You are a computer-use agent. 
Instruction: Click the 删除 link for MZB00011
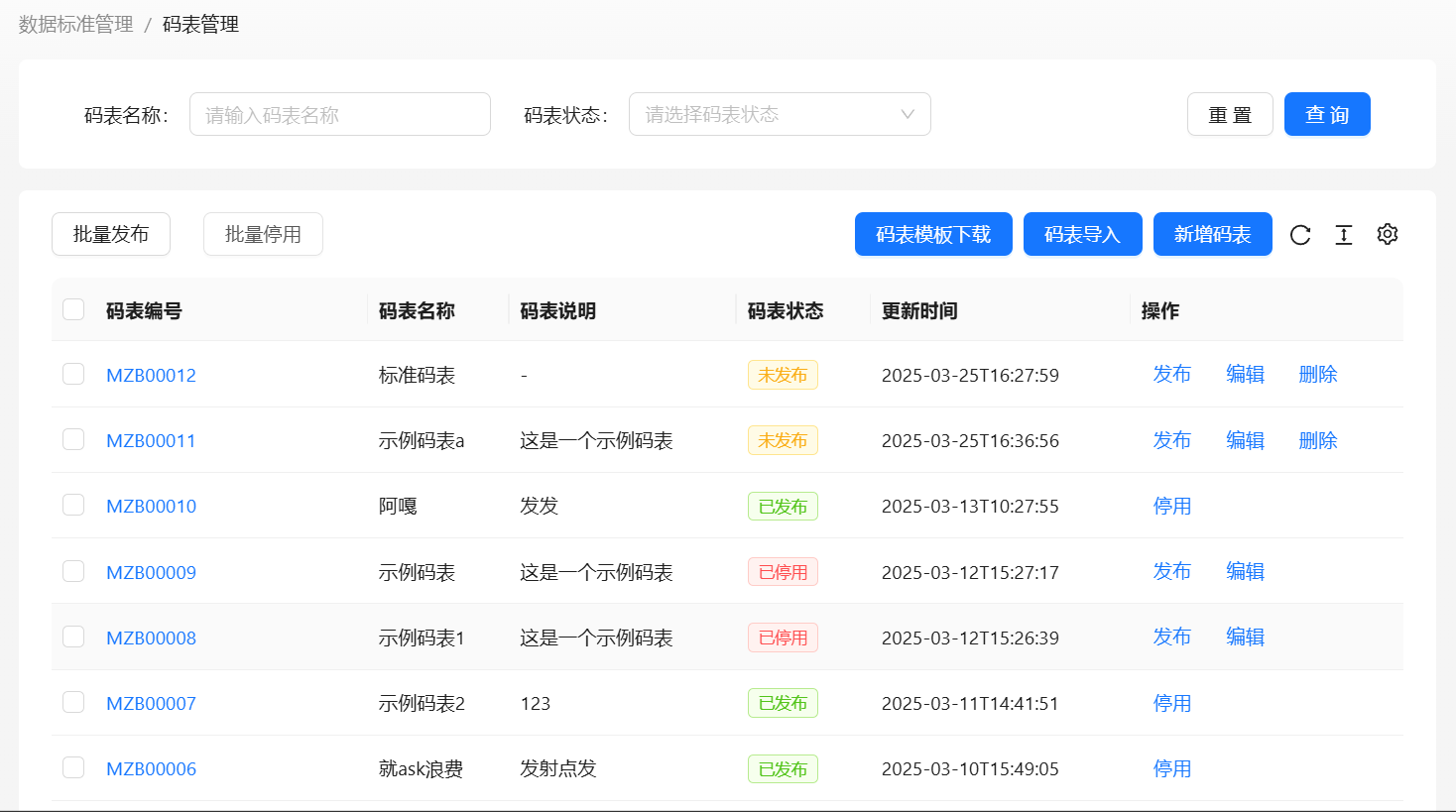1318,440
